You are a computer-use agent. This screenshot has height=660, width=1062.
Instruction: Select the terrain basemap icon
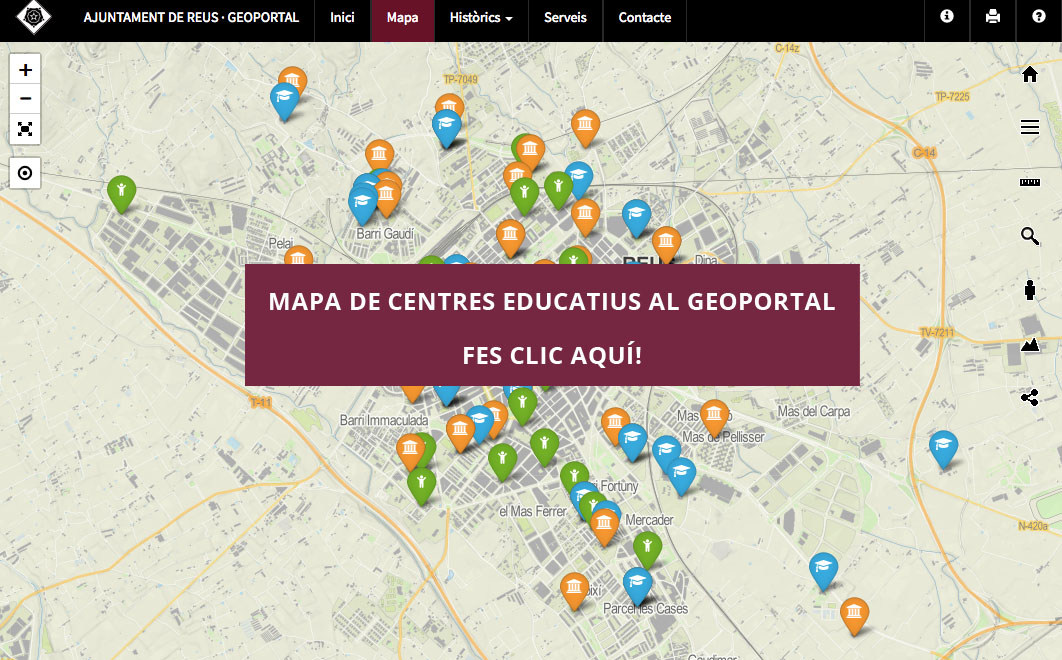[1030, 345]
